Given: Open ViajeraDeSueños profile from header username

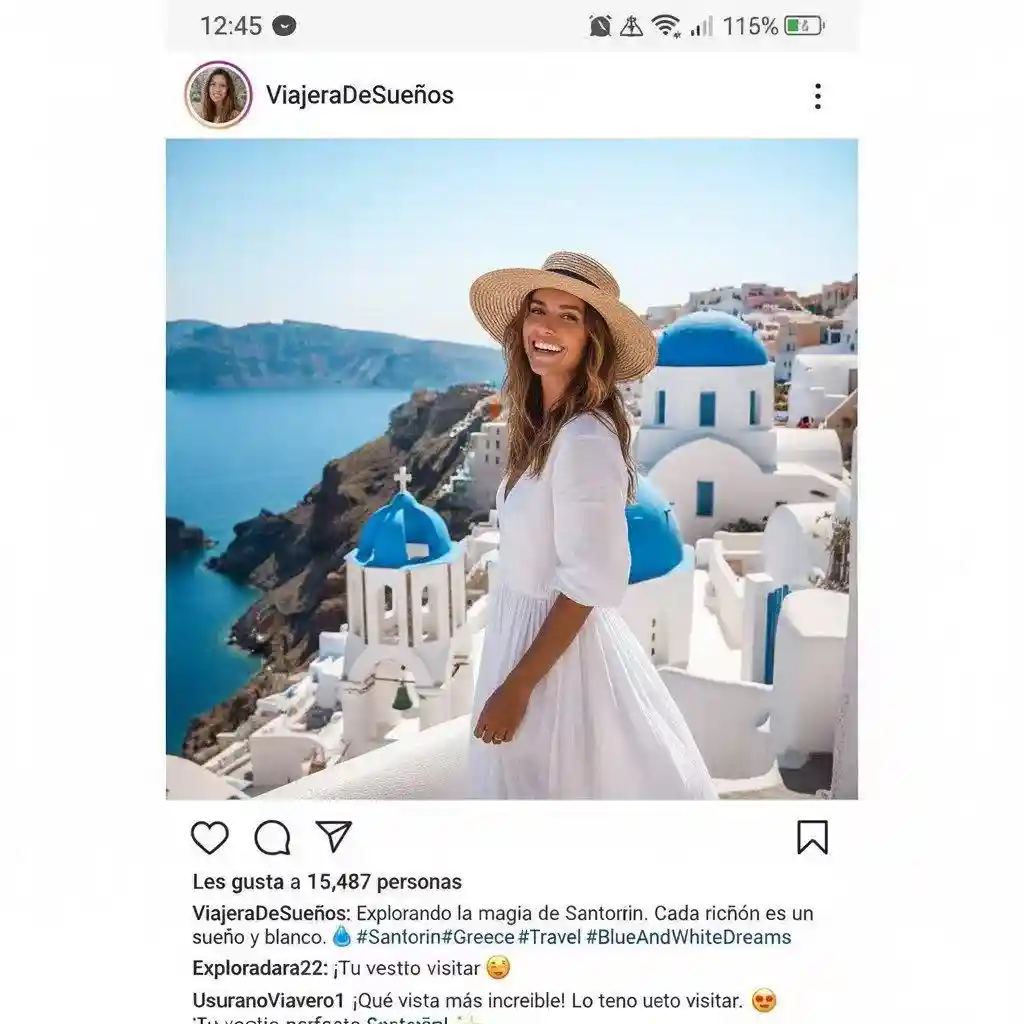Looking at the screenshot, I should click(x=359, y=95).
